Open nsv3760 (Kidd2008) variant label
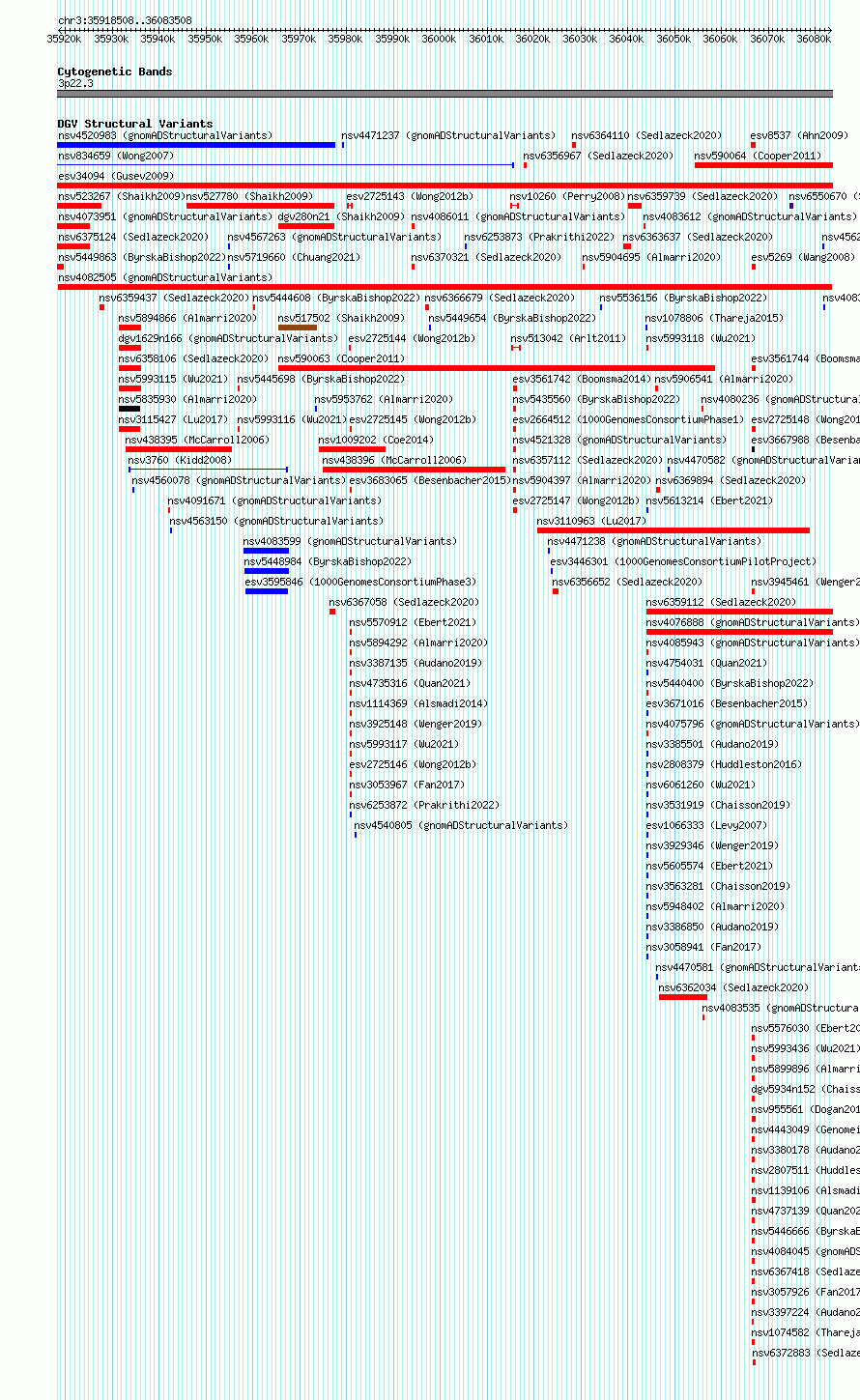This screenshot has height=1400, width=860. [180, 460]
